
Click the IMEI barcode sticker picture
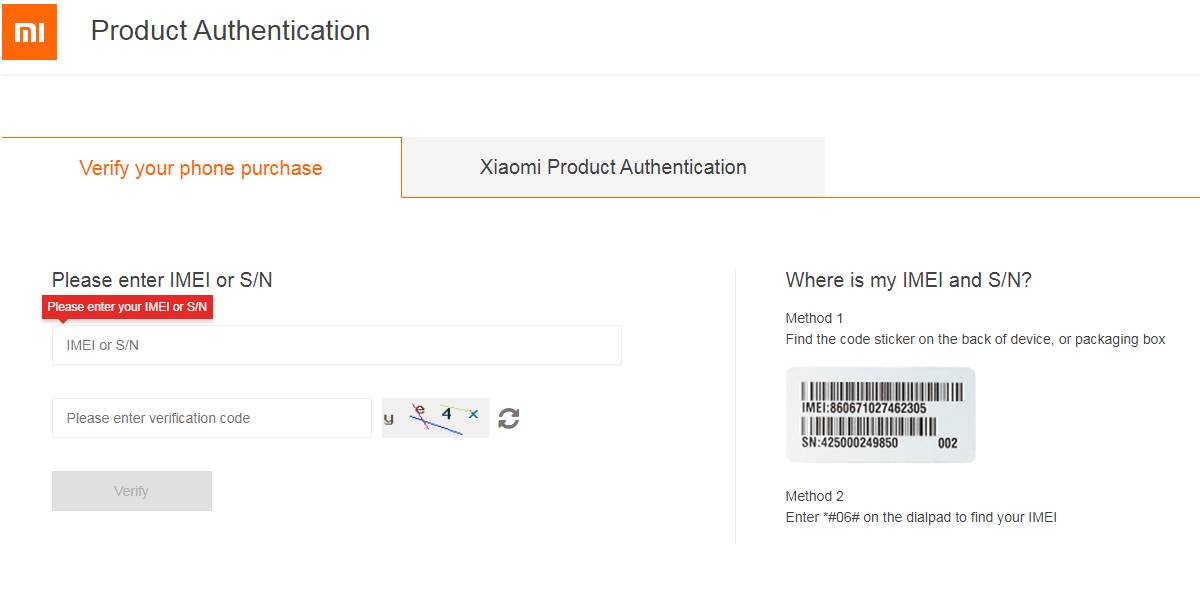(x=880, y=415)
